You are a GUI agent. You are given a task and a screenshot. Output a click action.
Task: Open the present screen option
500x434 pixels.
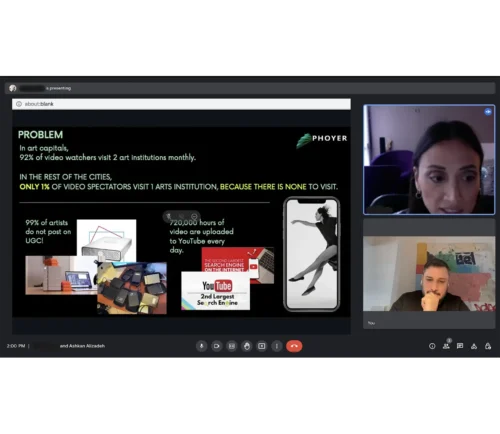click(x=262, y=346)
